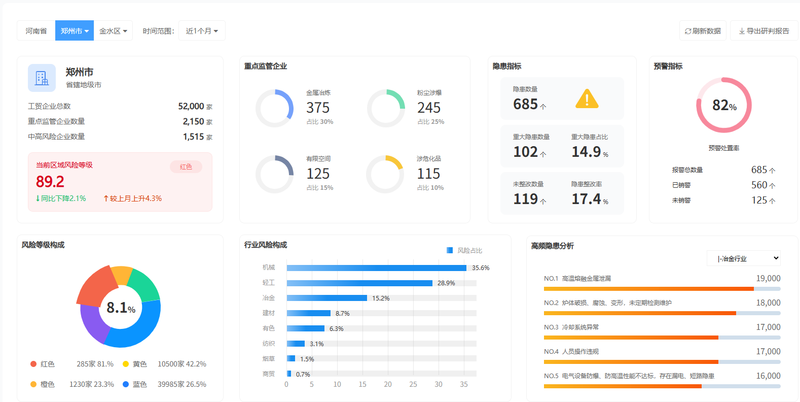Open the 冶金行业 industry selector
Viewport: 800px width, 402px height.
pyautogui.click(x=744, y=258)
